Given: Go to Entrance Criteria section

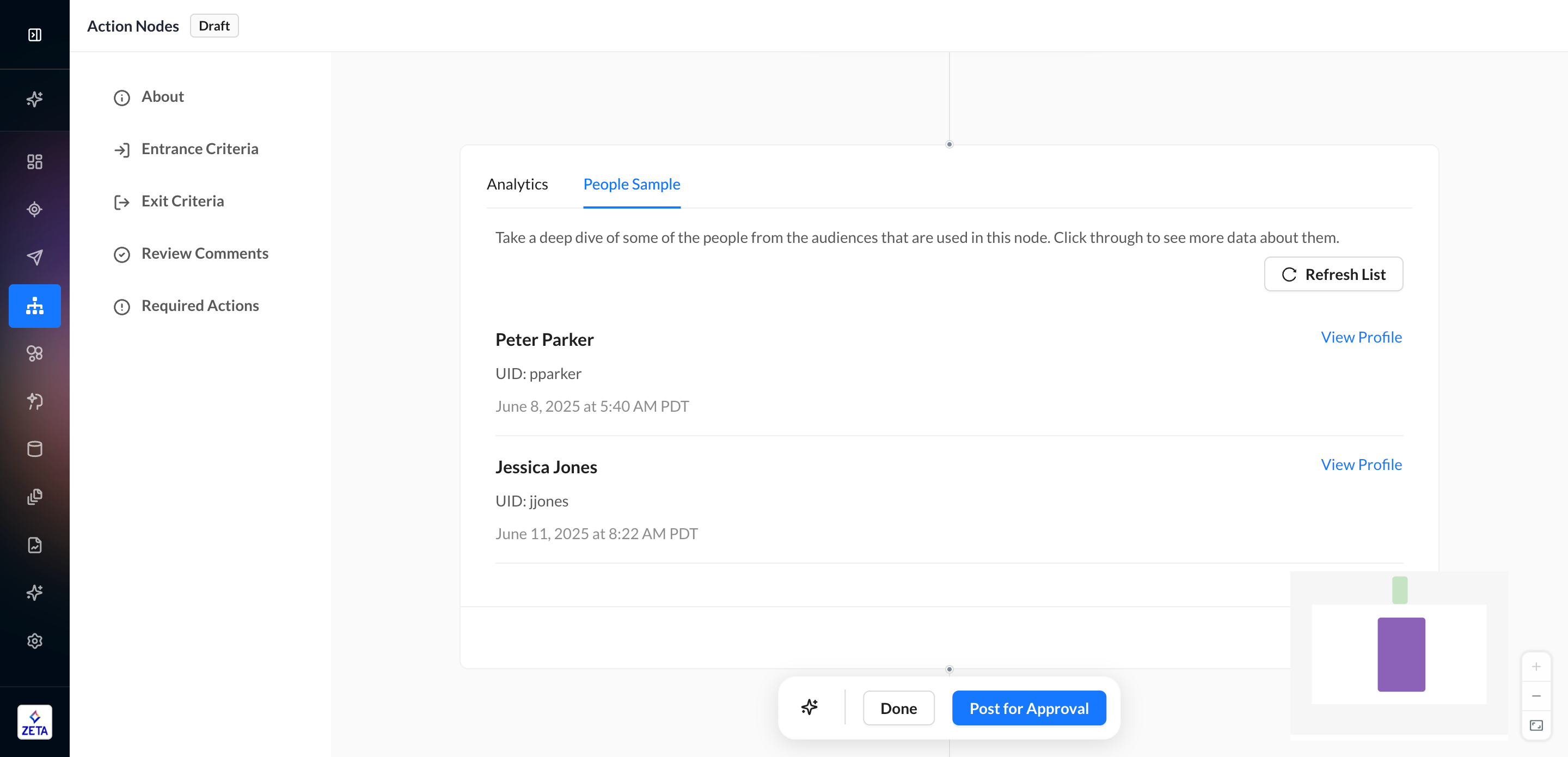Looking at the screenshot, I should 200,149.
